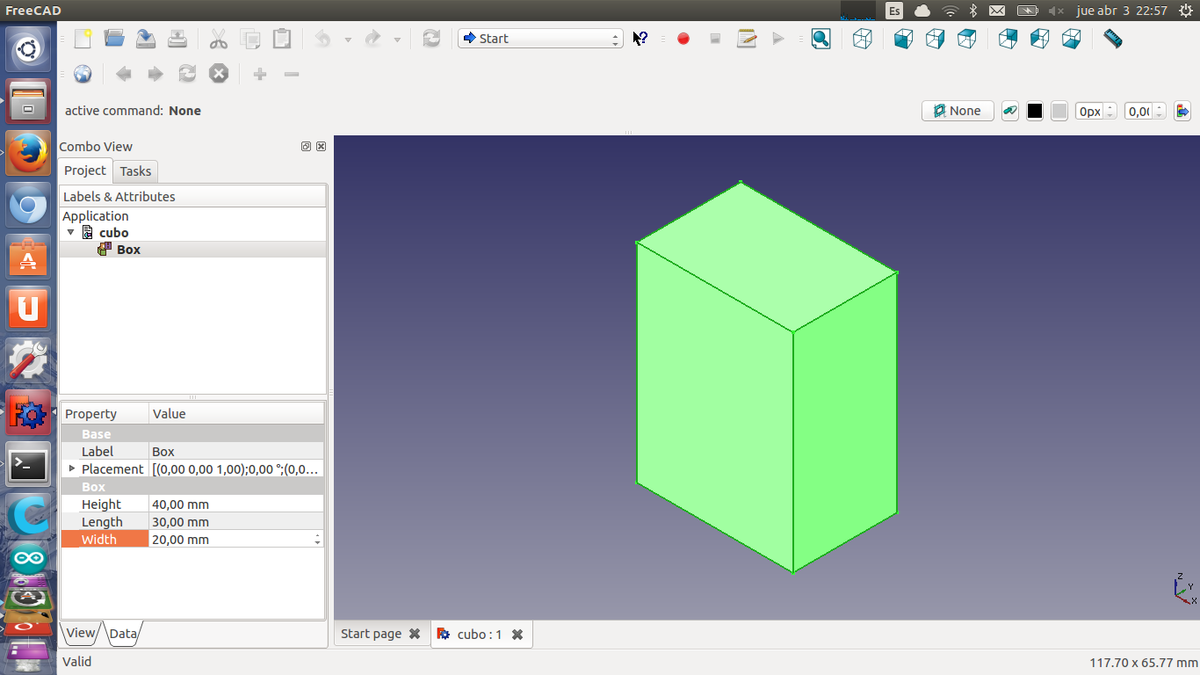The height and width of the screenshot is (675, 1200).
Task: Click the Fit All magnifier view icon
Action: tap(821, 39)
